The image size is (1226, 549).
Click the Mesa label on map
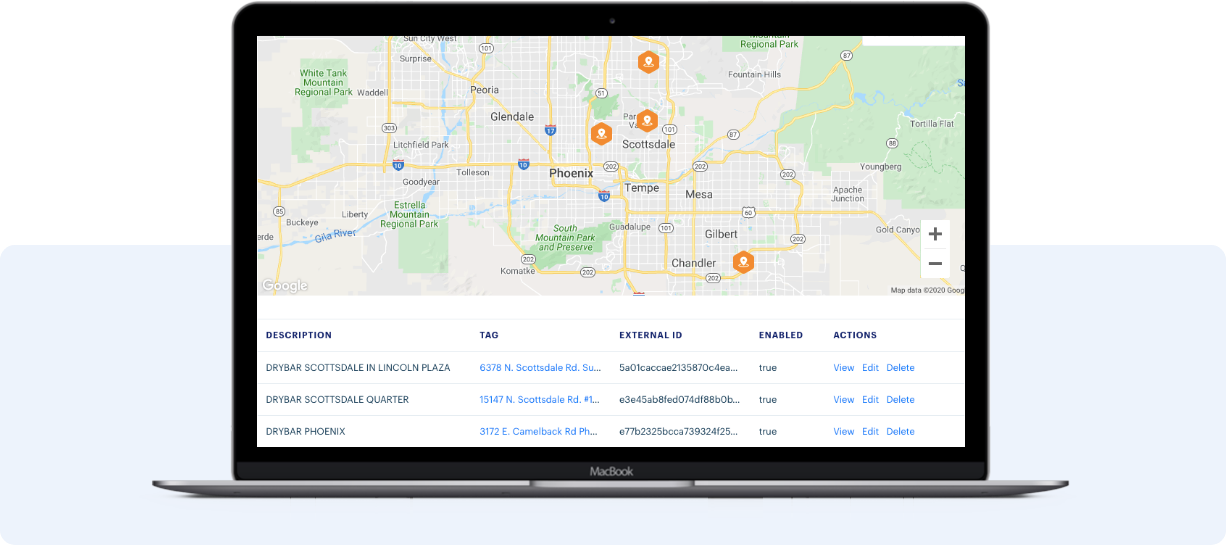click(699, 194)
